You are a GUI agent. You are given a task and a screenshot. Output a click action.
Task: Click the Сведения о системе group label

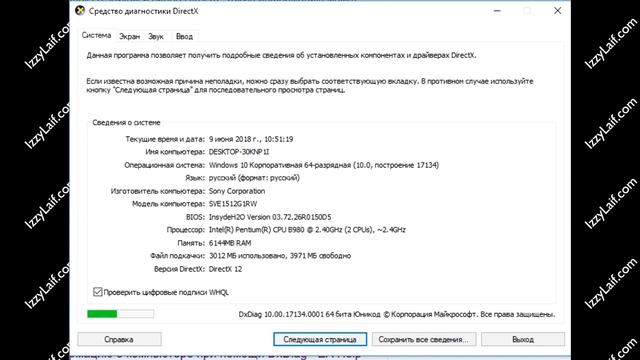(126, 122)
